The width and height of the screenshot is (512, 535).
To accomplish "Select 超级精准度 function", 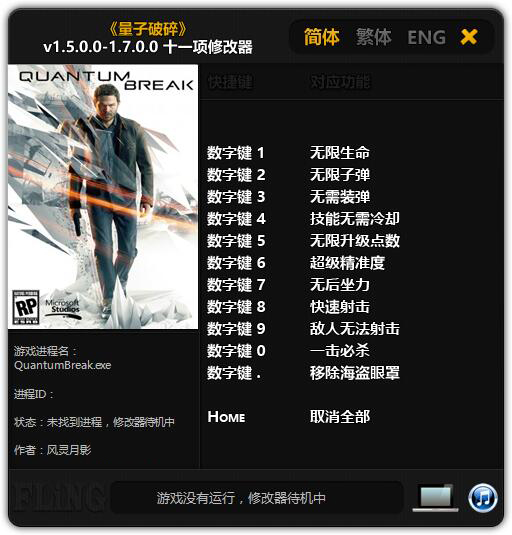I will [x=347, y=263].
